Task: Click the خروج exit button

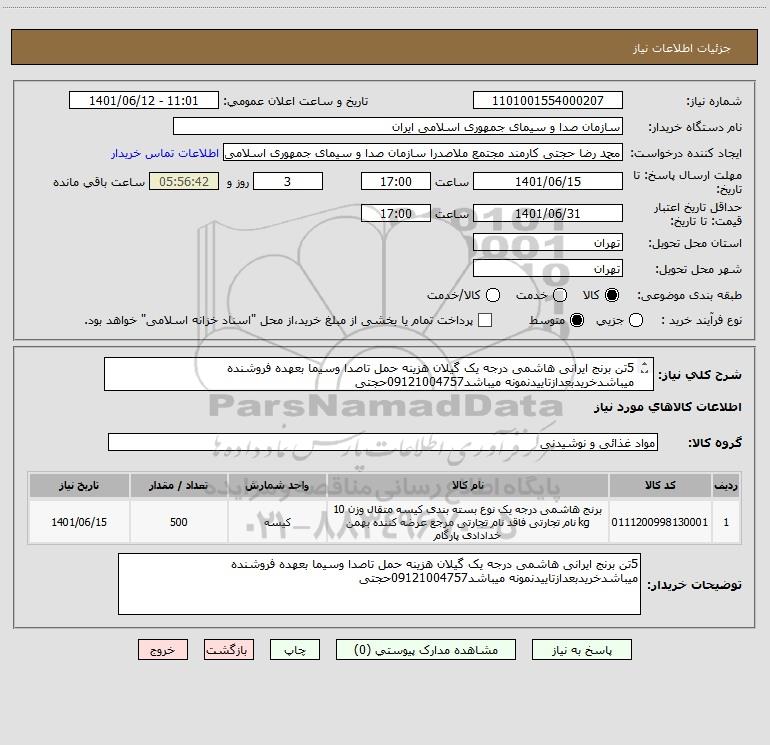Action: pos(163,650)
